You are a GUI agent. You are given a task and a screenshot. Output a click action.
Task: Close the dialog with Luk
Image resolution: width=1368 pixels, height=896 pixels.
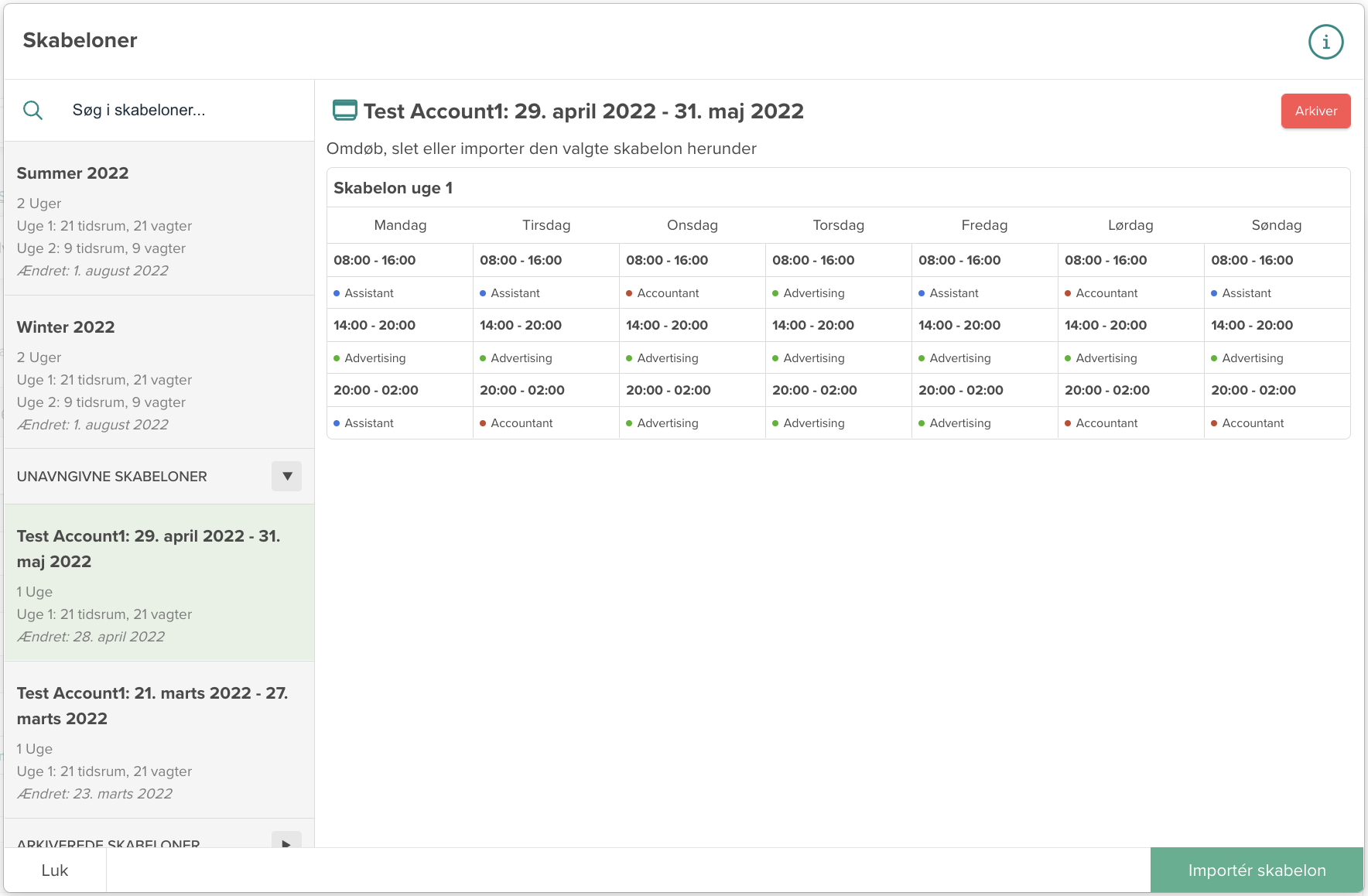coord(55,870)
